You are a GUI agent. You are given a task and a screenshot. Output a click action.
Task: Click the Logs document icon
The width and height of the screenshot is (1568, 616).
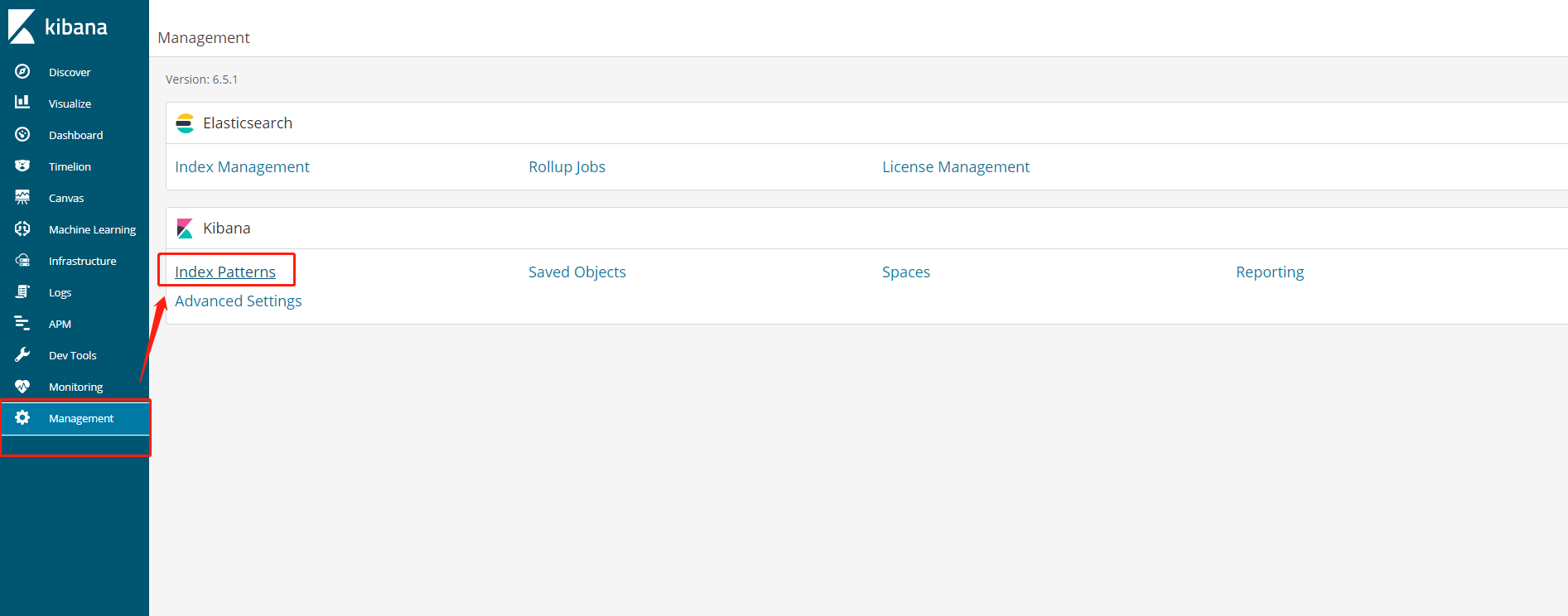pos(22,291)
